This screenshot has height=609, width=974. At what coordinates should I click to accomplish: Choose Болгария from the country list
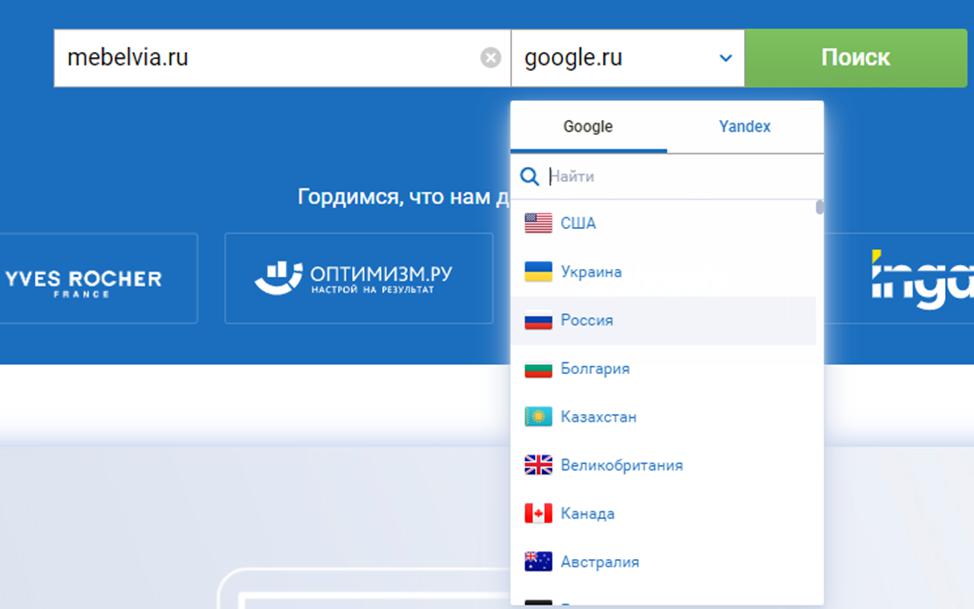coord(663,369)
